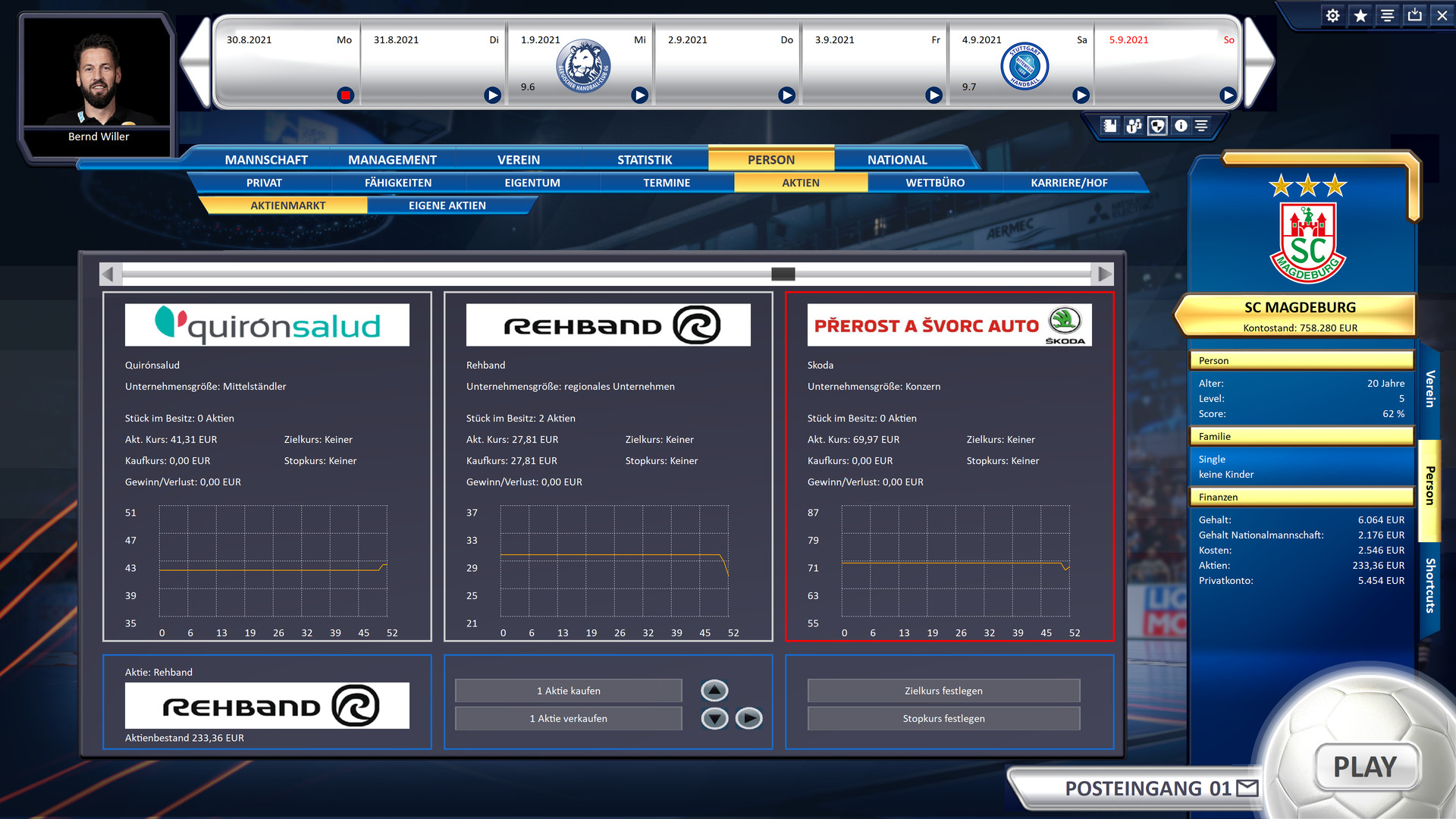Click the notebook icon below calendar
Screen dimensions: 1456x819
pyautogui.click(x=1110, y=126)
